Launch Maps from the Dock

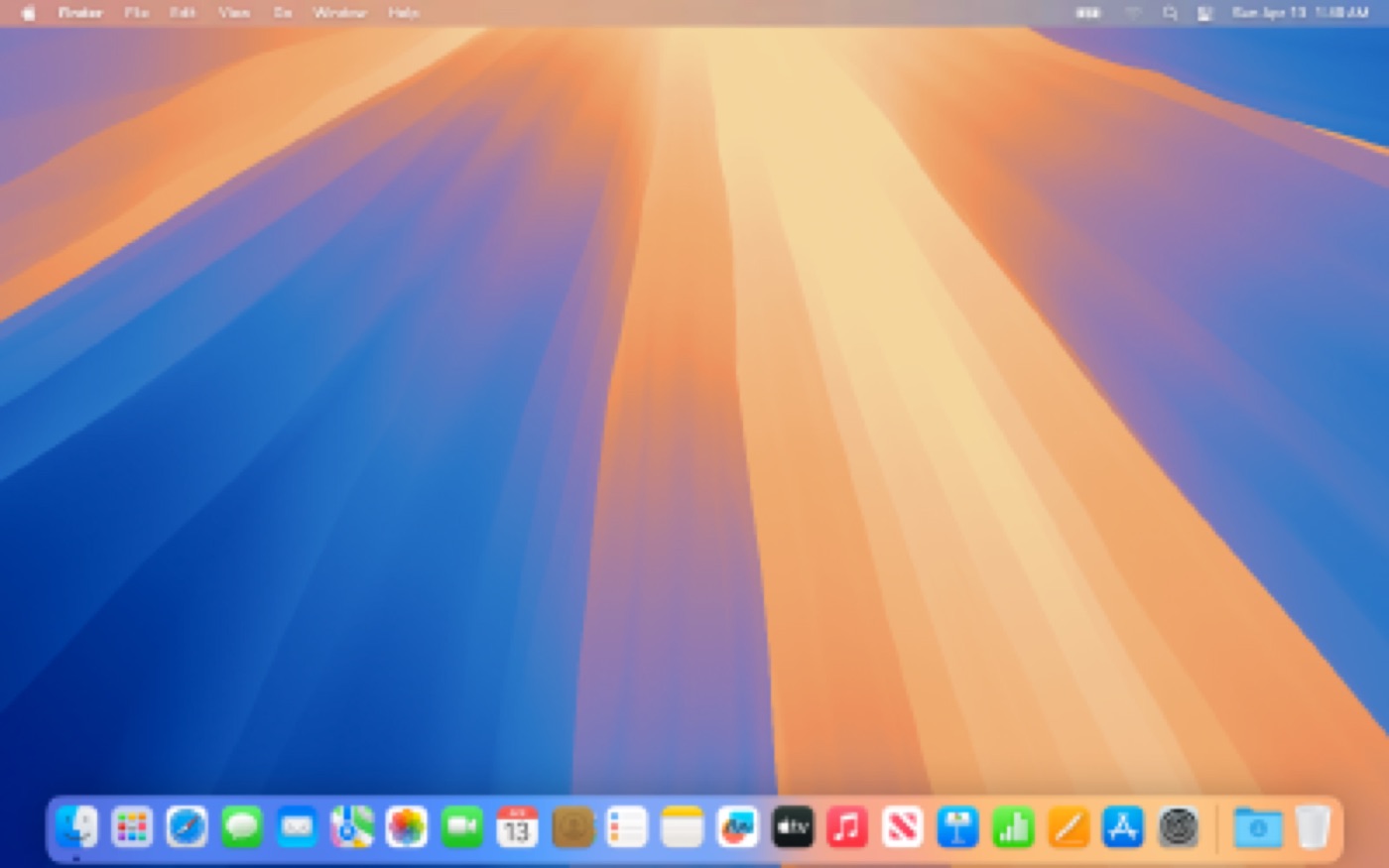click(352, 826)
